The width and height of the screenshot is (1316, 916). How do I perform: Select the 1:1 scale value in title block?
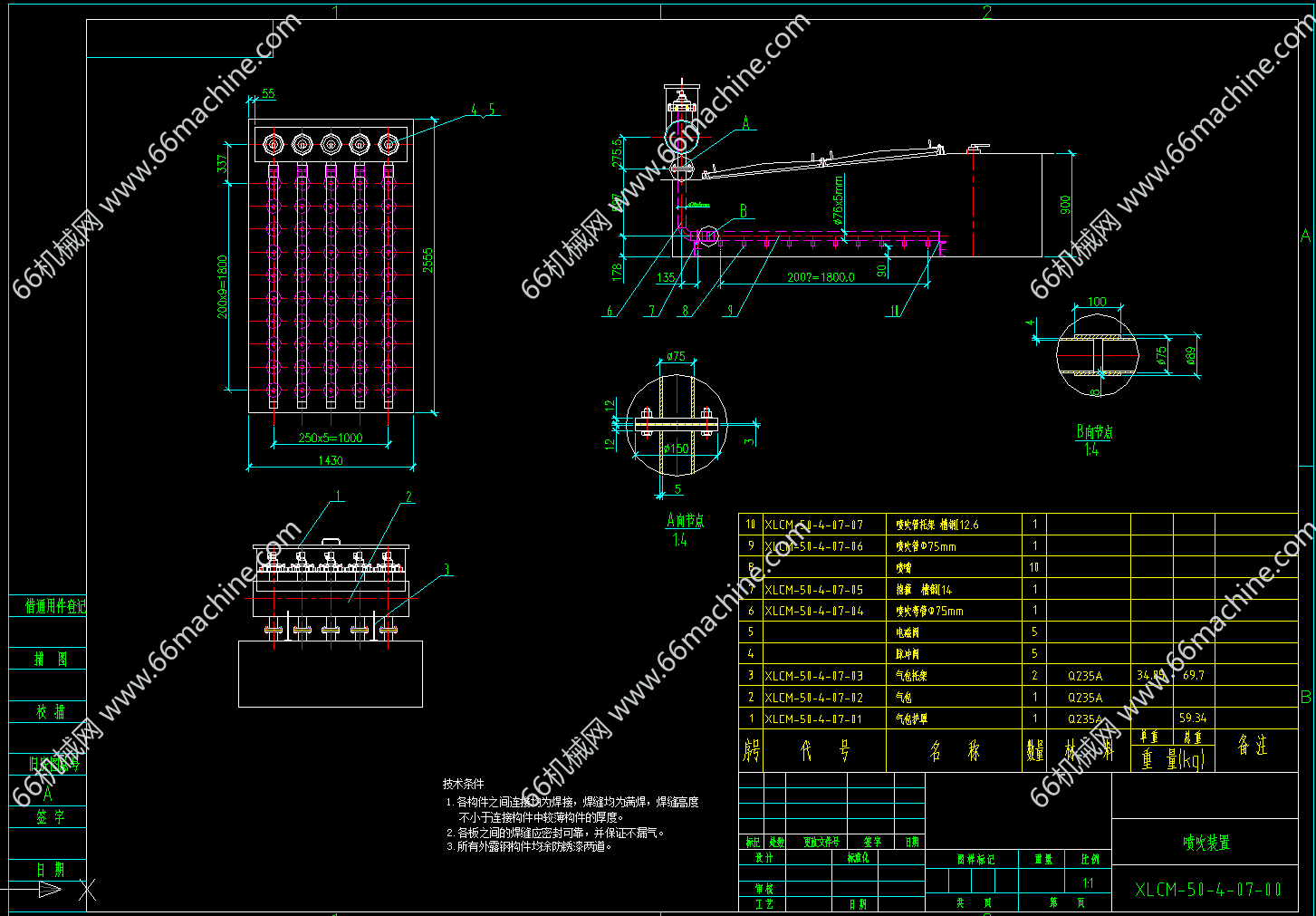click(x=1088, y=882)
